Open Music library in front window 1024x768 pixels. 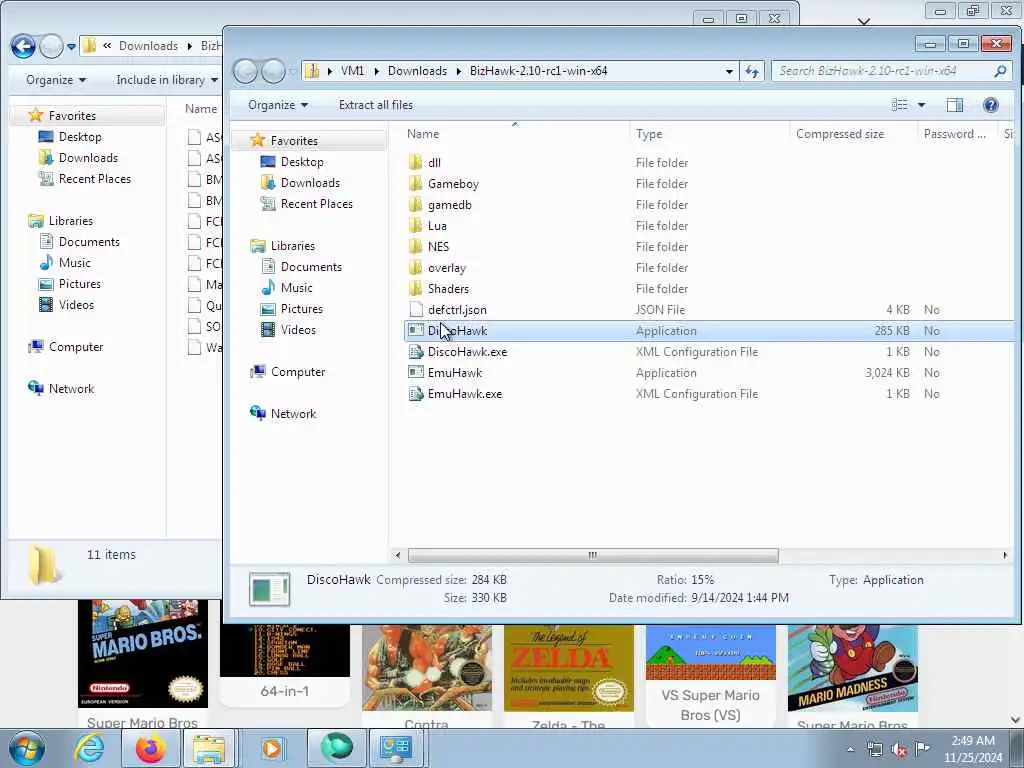[x=296, y=287]
